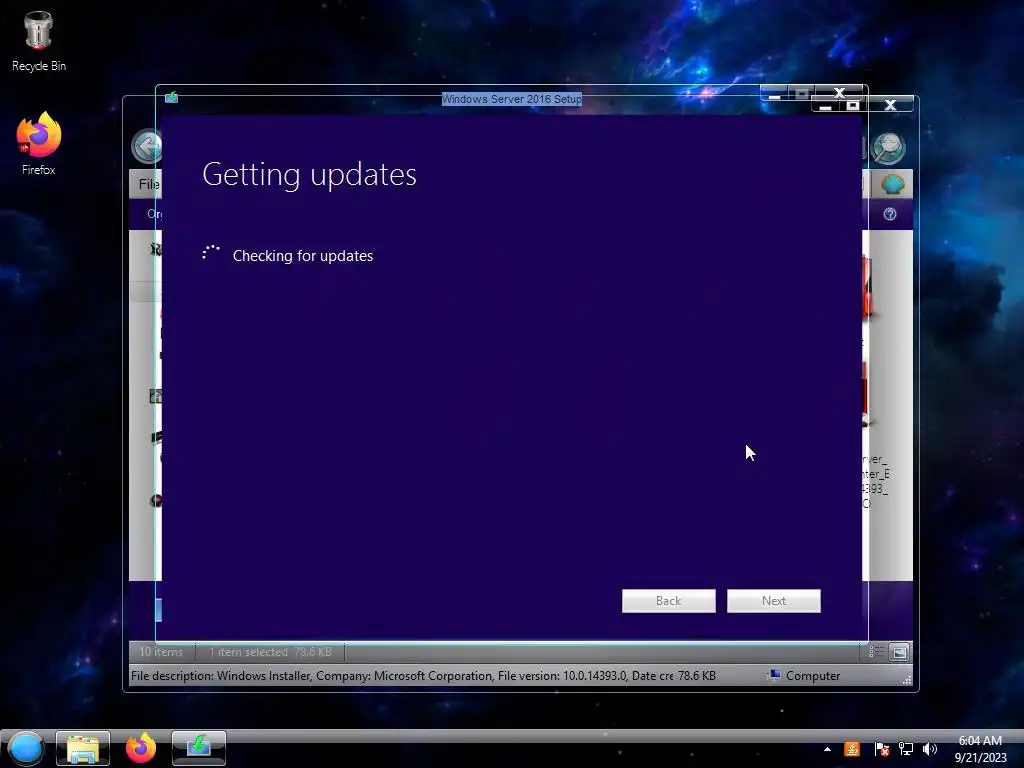This screenshot has height=768, width=1024.
Task: Switch Explorer to details view icon
Action: pos(876,652)
